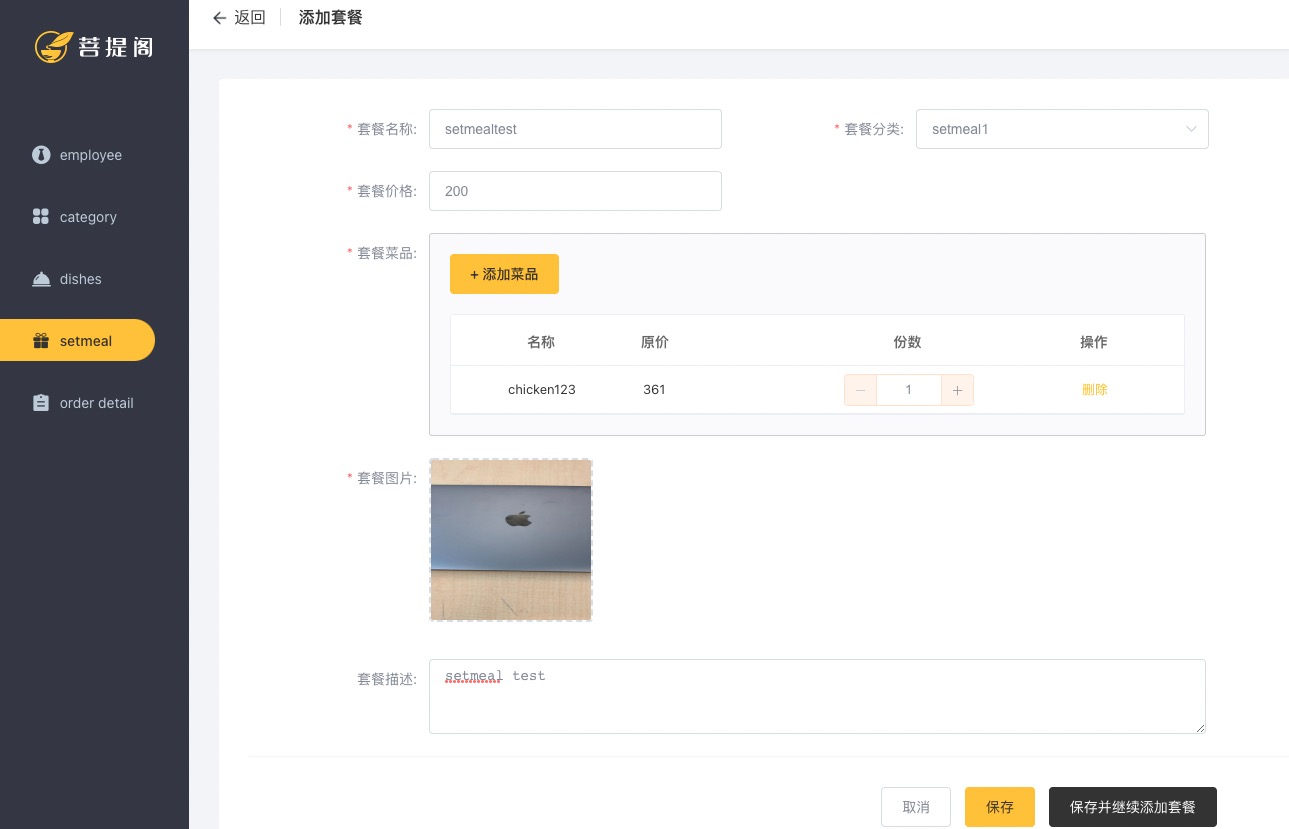This screenshot has width=1289, height=829.
Task: Click the dishes cloche icon
Action: pyautogui.click(x=41, y=279)
